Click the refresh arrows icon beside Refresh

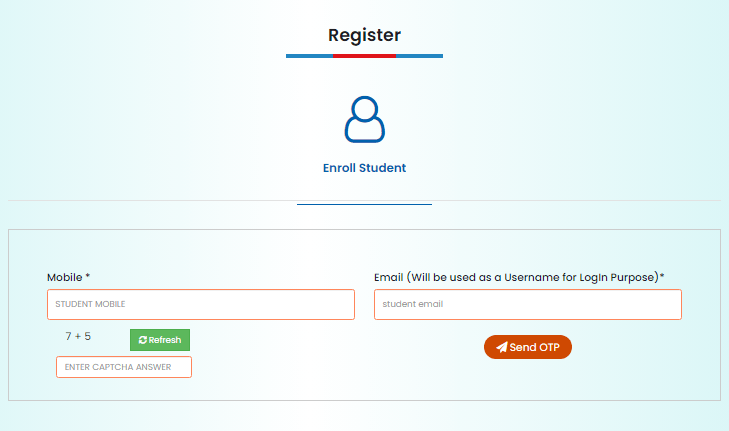(143, 340)
